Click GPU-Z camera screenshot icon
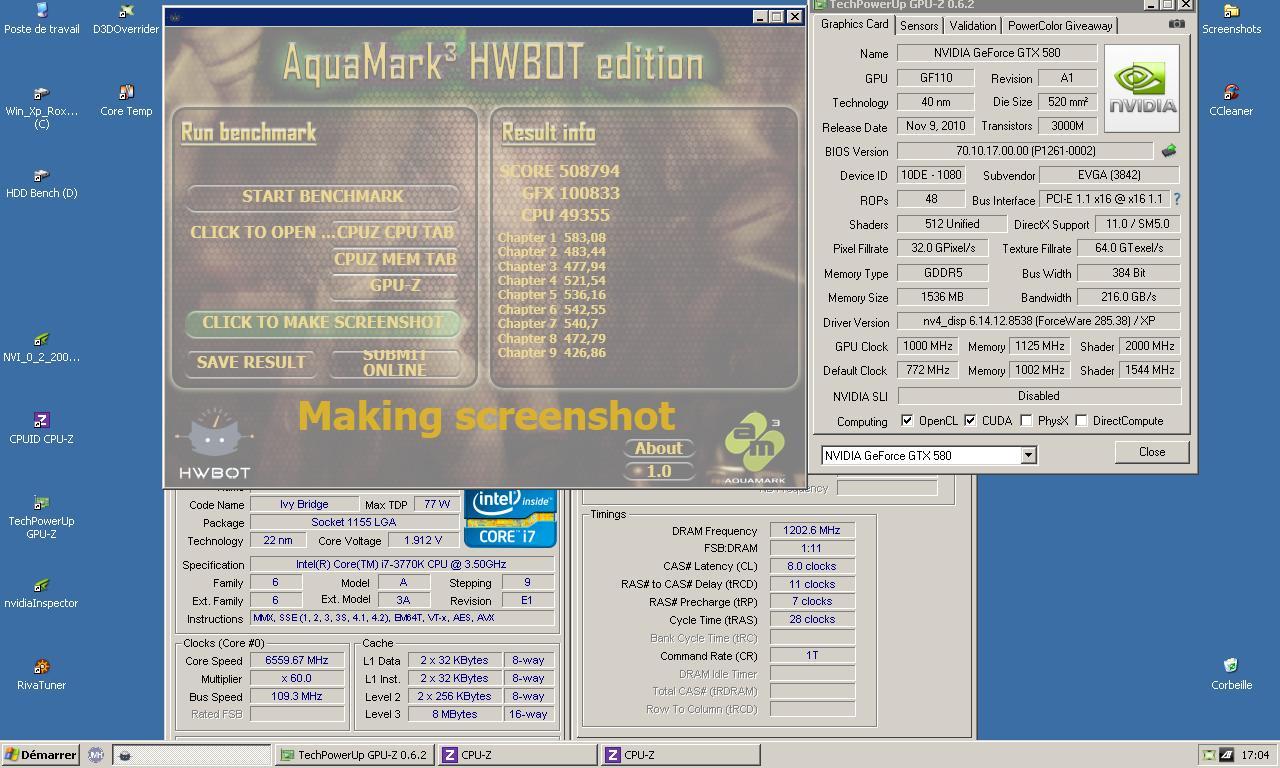Screen dimensions: 1280x768 tap(1176, 24)
